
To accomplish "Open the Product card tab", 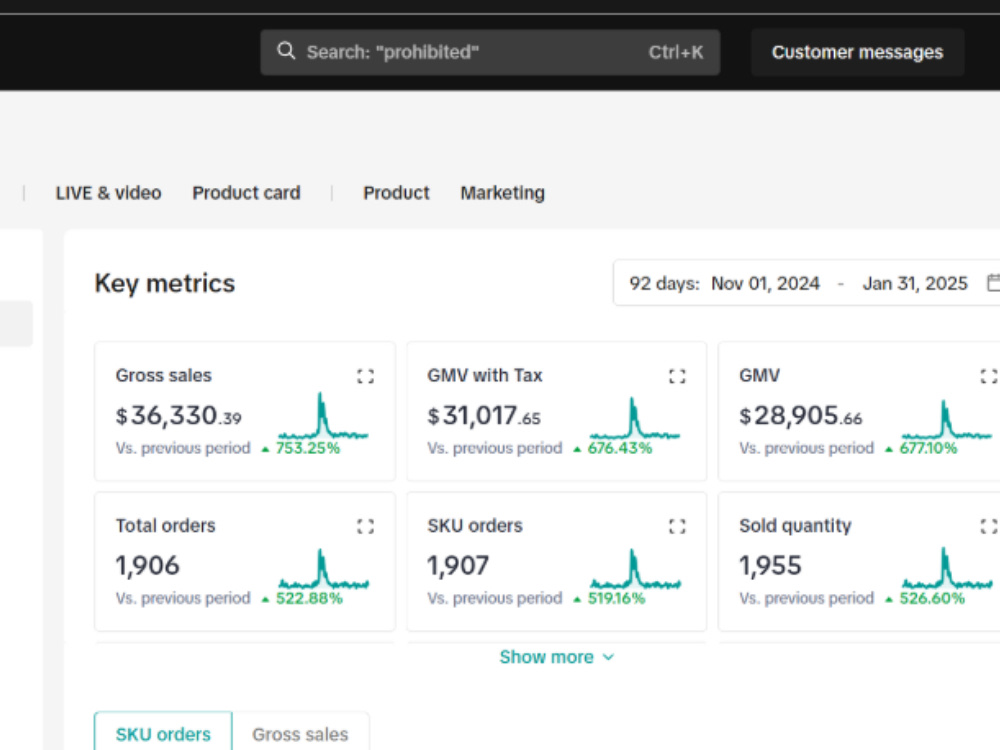I will pos(246,193).
